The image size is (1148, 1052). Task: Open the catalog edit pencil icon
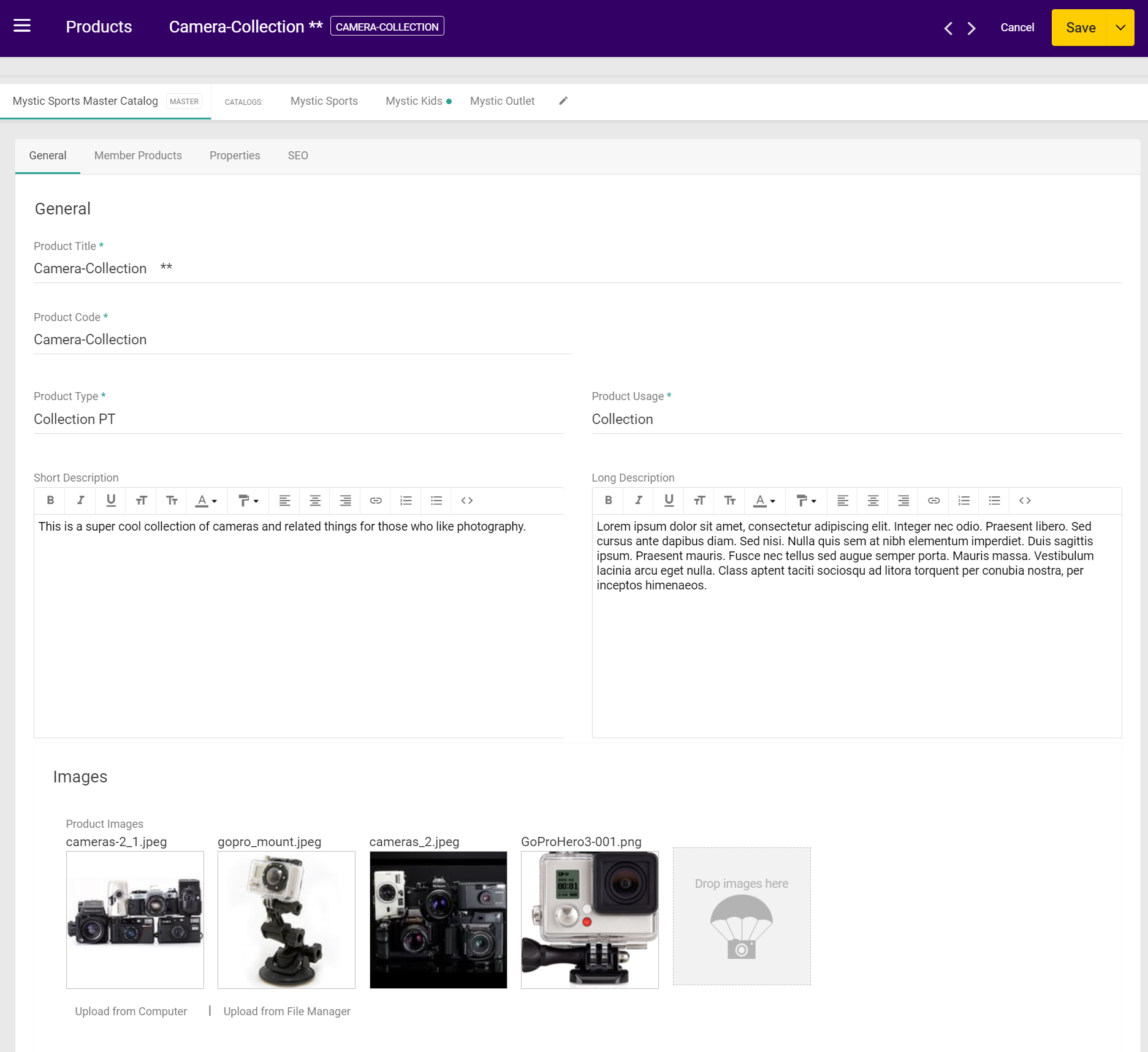tap(563, 100)
